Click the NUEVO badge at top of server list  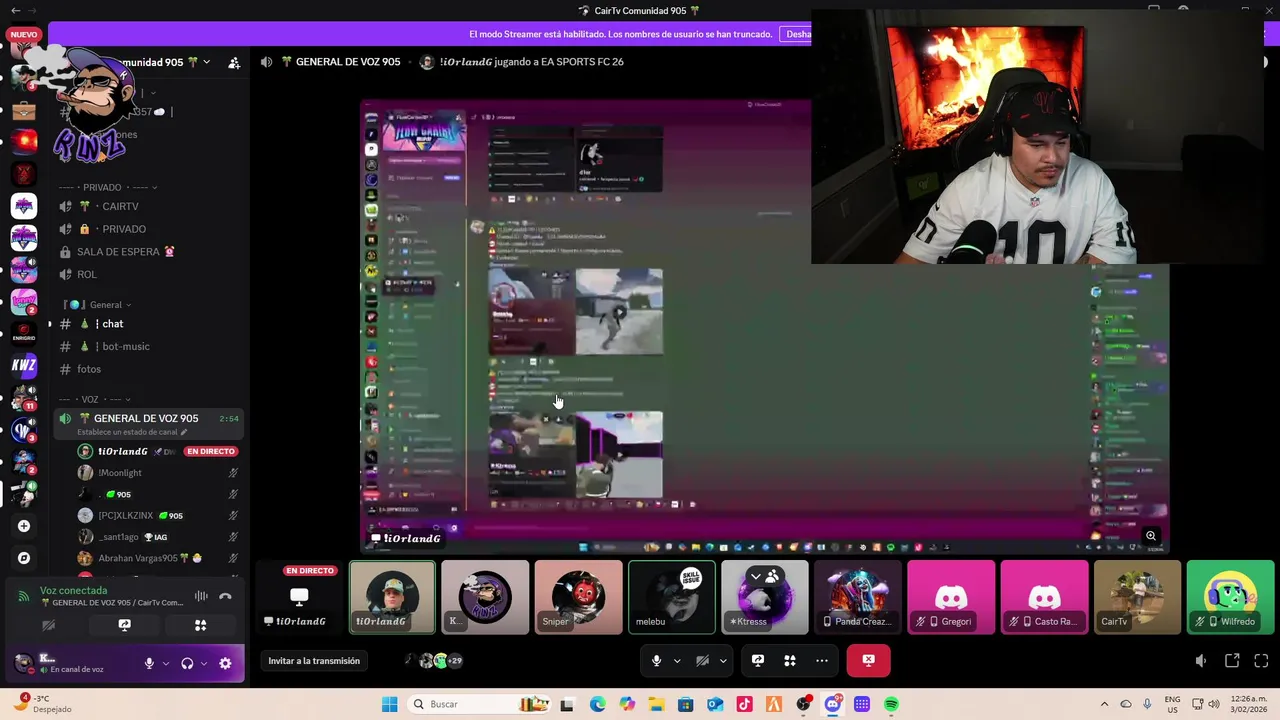click(23, 35)
